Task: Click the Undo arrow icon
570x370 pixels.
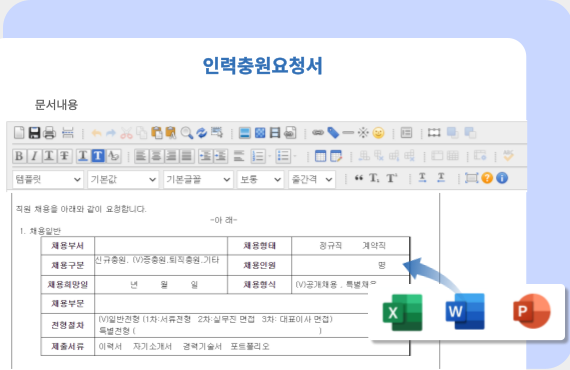Action: [x=96, y=133]
